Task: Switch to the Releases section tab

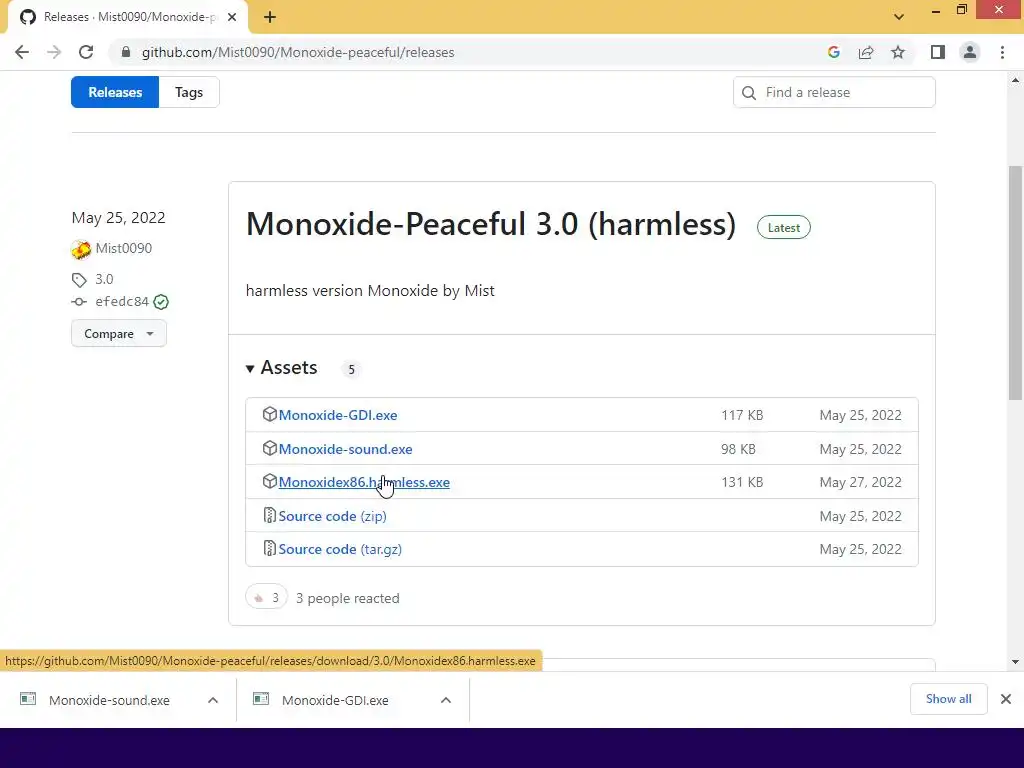Action: [115, 92]
